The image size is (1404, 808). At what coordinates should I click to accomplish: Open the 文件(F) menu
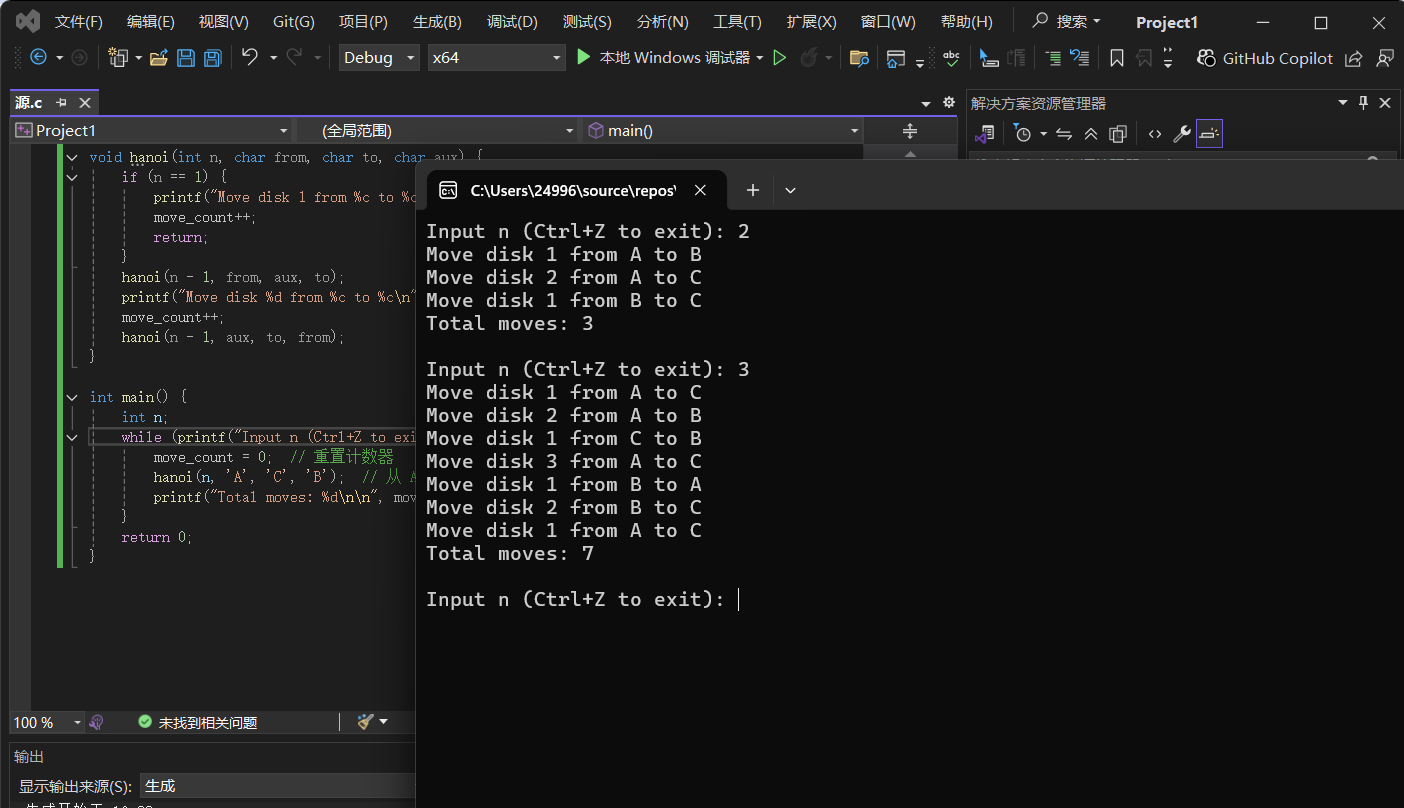[x=78, y=21]
